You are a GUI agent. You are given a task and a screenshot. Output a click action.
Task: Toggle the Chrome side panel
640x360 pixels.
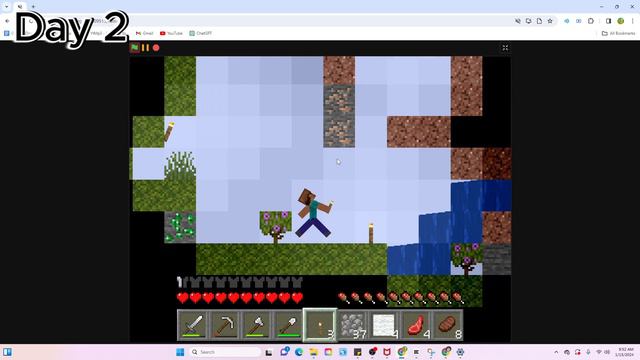[x=608, y=21]
